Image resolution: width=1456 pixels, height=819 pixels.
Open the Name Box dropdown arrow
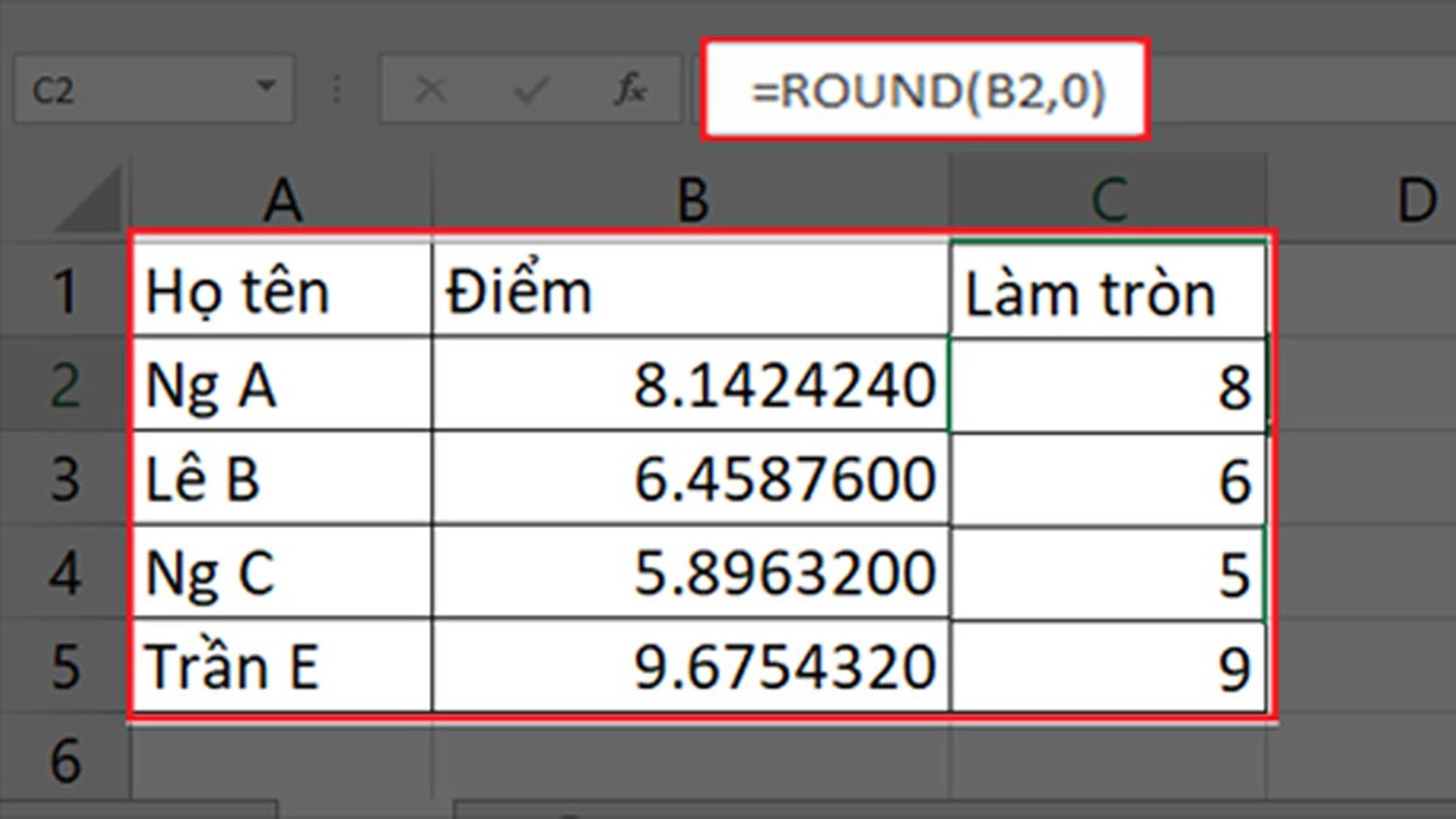point(265,87)
